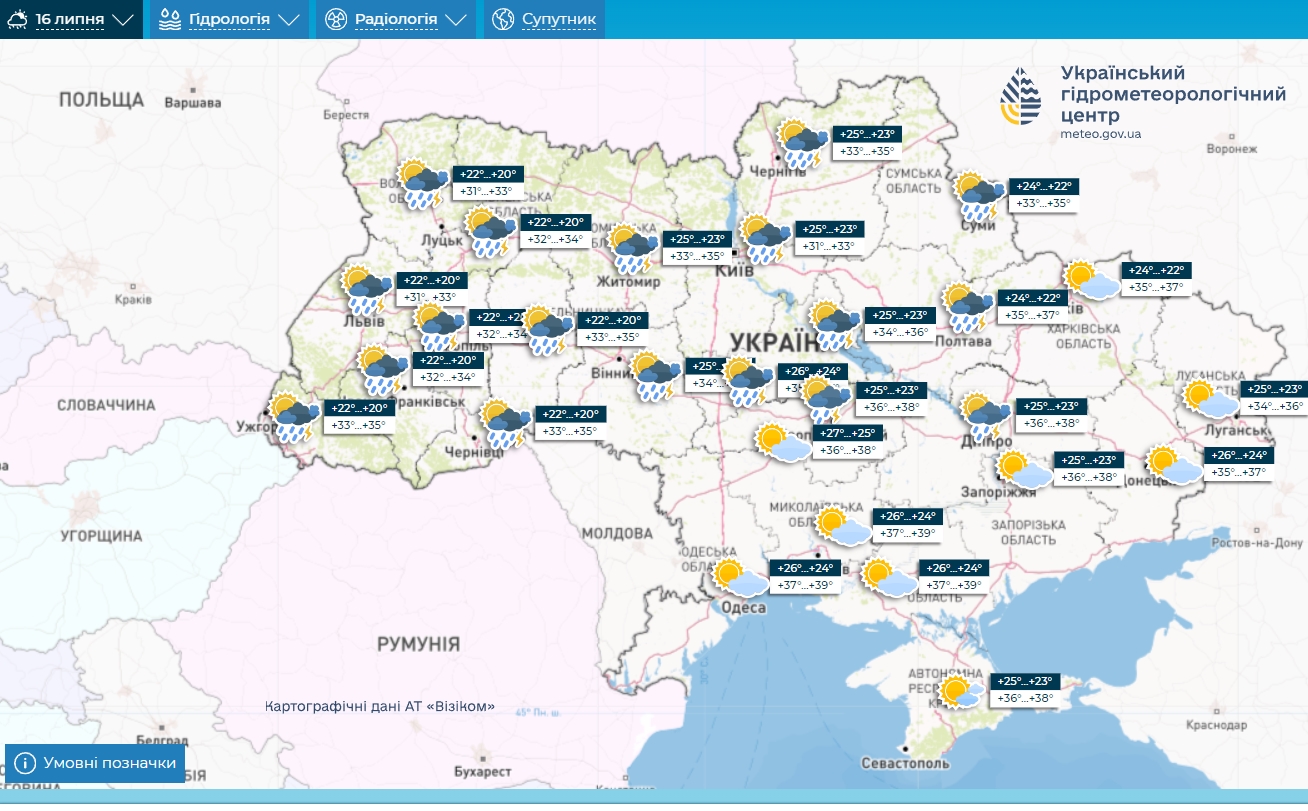Open the 16 липня date dropdown
Screen dimensions: 1308x811
pyautogui.click(x=70, y=19)
